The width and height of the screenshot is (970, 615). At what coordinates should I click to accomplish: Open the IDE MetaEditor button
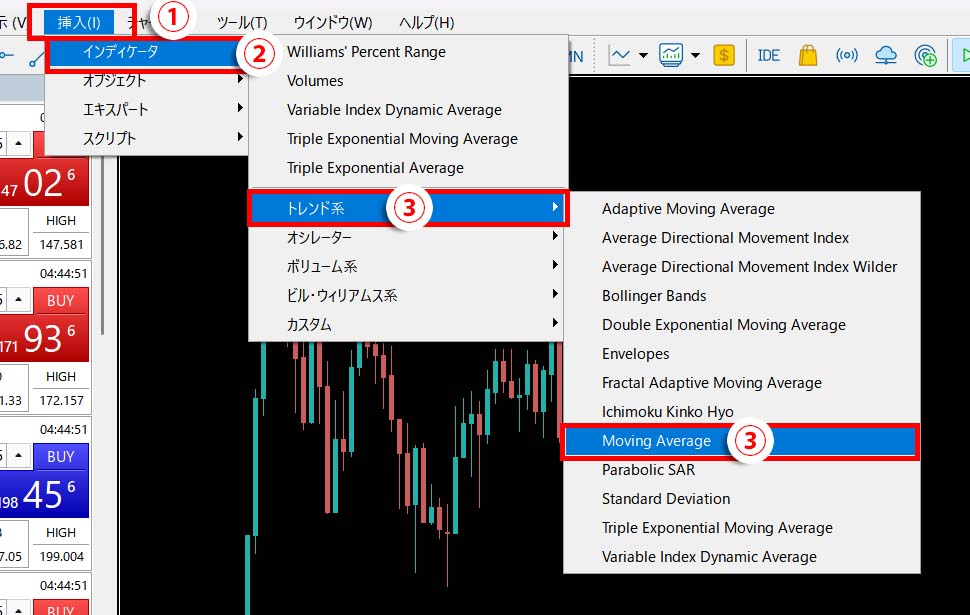point(768,56)
